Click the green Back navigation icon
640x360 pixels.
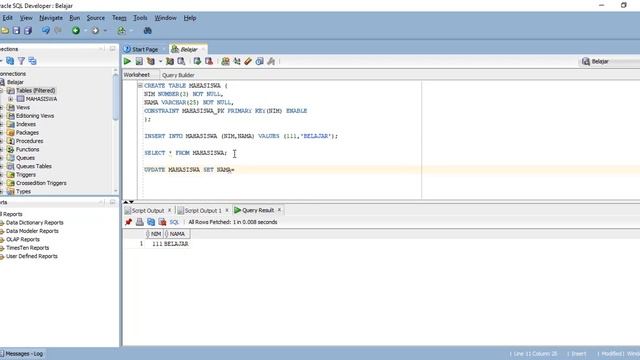click(x=76, y=31)
